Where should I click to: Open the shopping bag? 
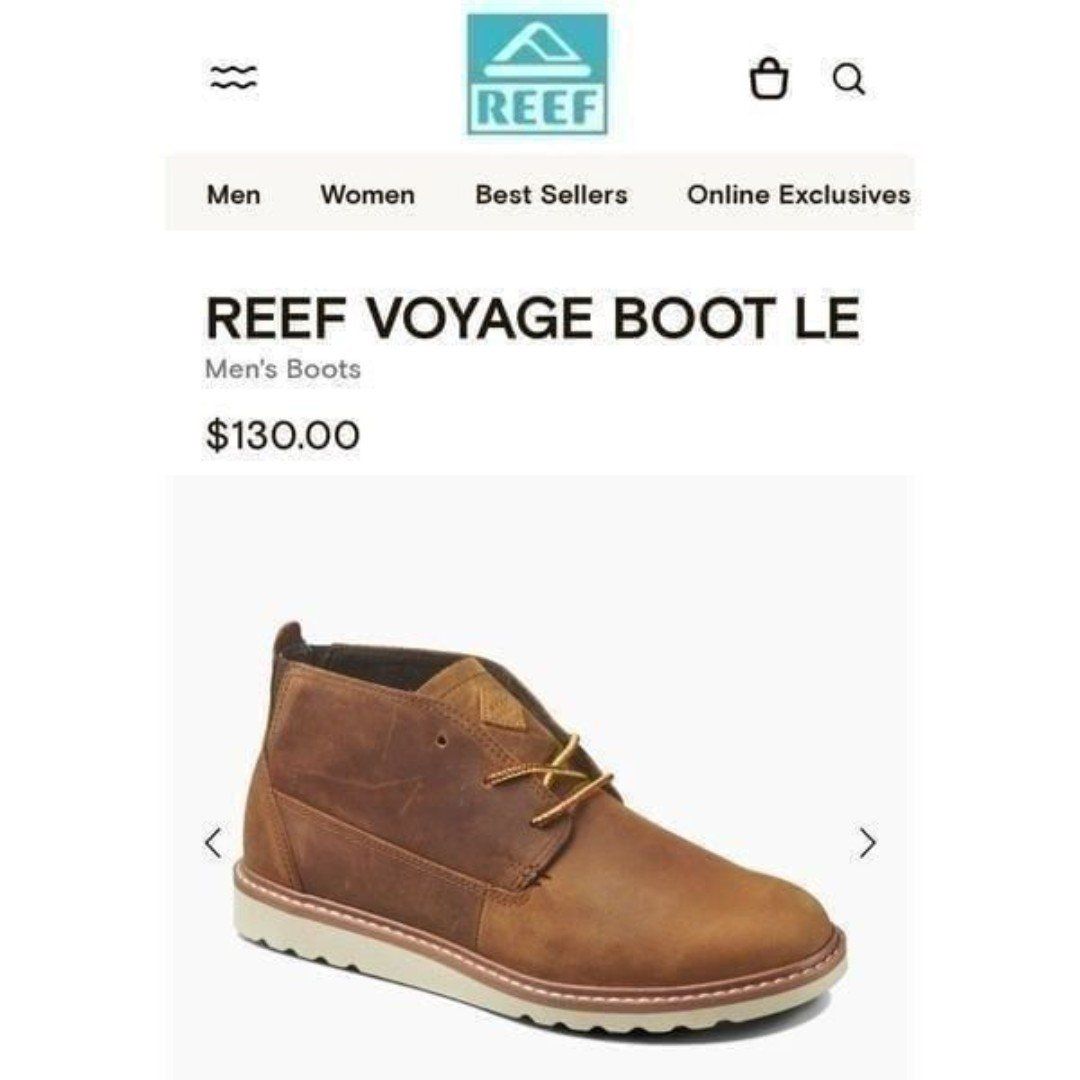769,79
